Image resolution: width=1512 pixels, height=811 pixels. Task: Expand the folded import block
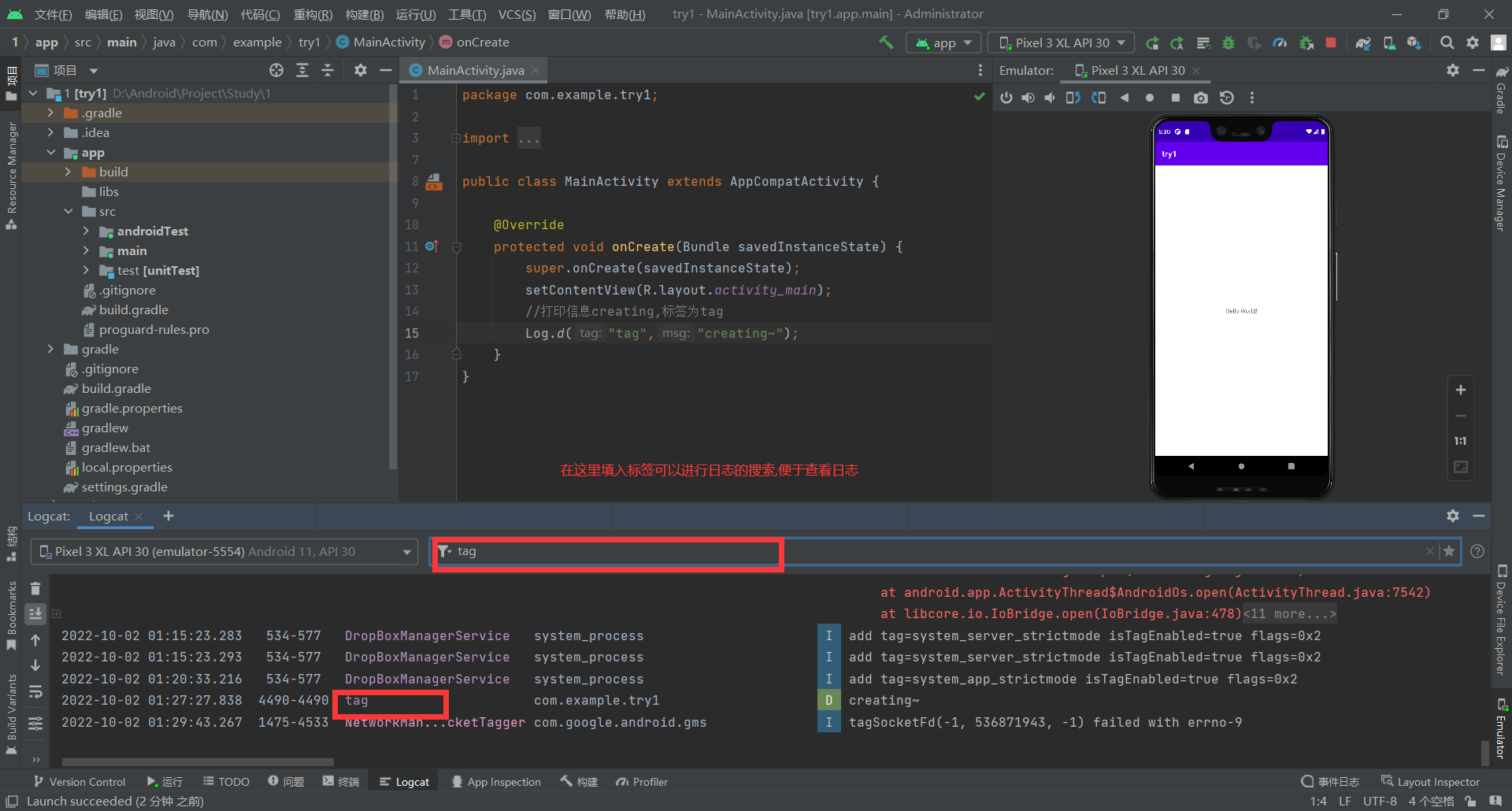(x=456, y=139)
